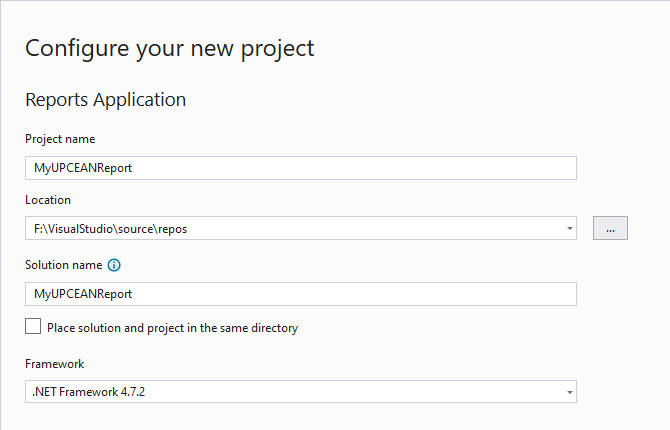This screenshot has height=430, width=670.
Task: Click the MyUPCEANReport text in Solution name
Action: [x=83, y=295]
